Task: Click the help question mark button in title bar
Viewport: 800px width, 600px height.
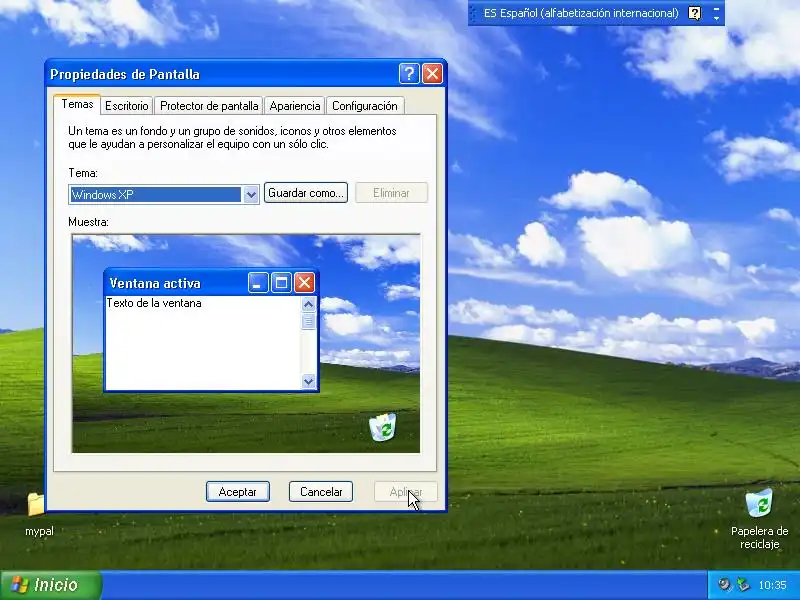Action: coord(409,74)
